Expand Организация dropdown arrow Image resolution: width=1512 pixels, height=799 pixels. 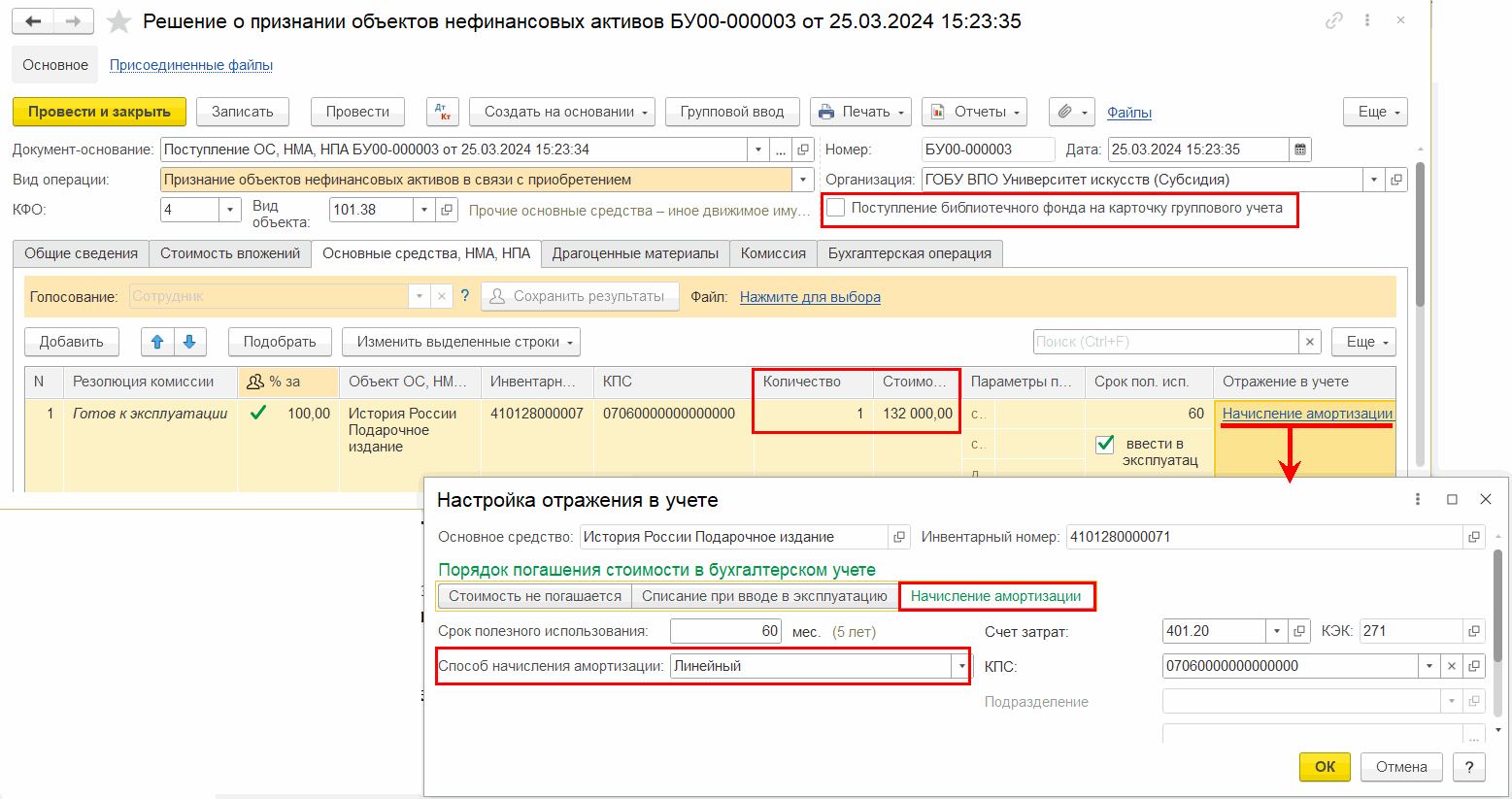(1374, 180)
